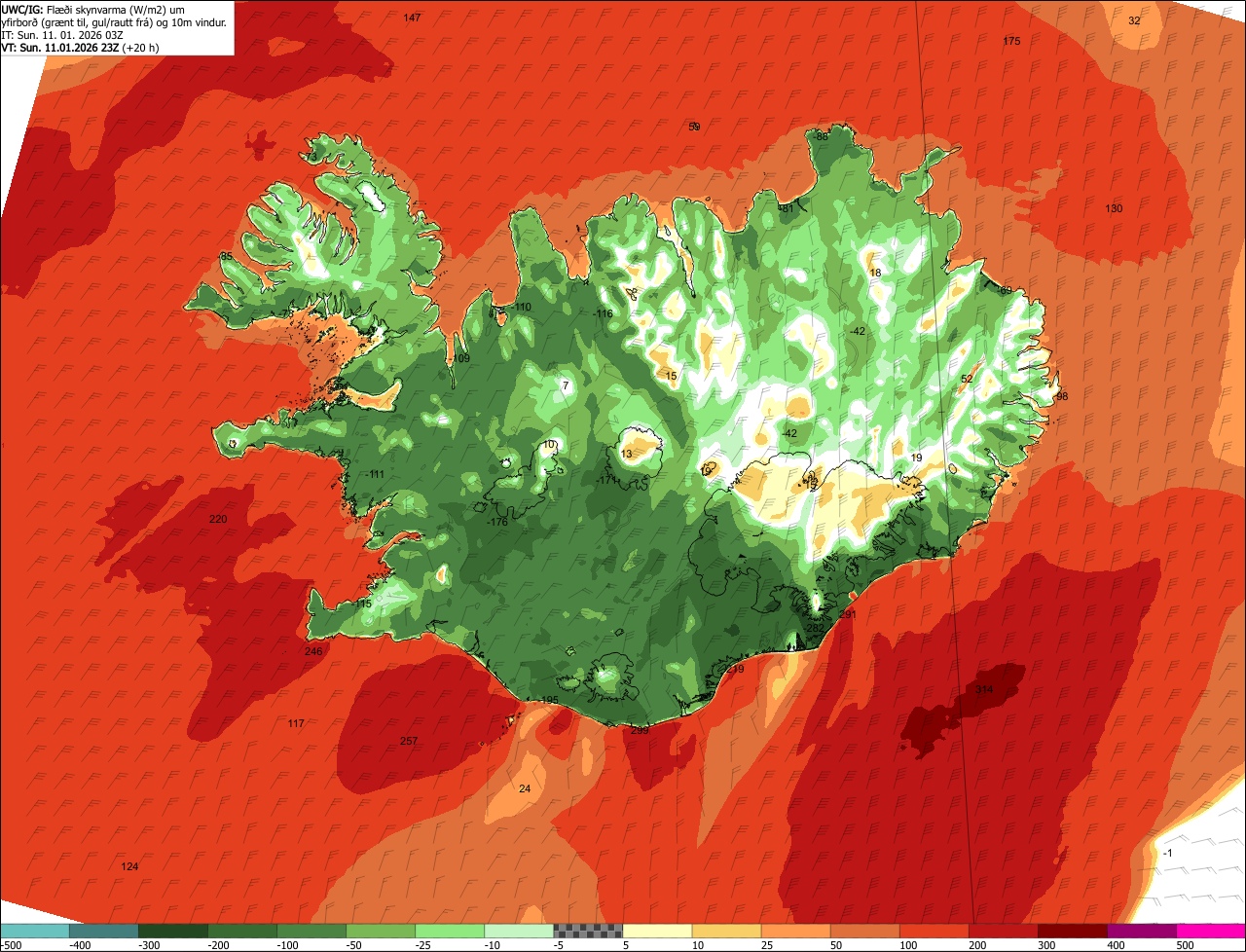Click the land value -109 on the map
The image size is (1246, 952).
point(460,358)
